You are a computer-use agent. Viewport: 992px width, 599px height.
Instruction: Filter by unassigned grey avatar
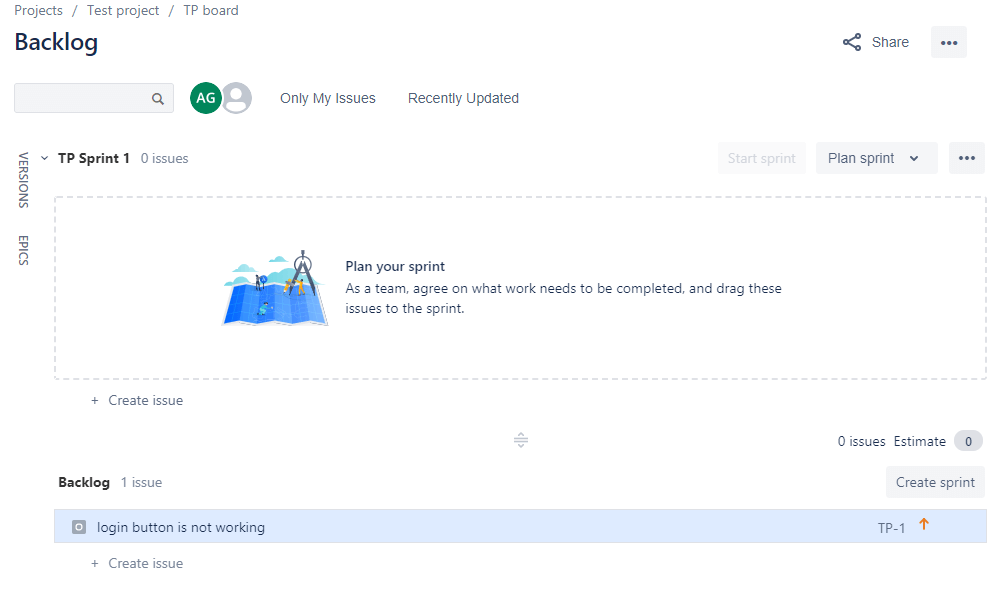[237, 98]
